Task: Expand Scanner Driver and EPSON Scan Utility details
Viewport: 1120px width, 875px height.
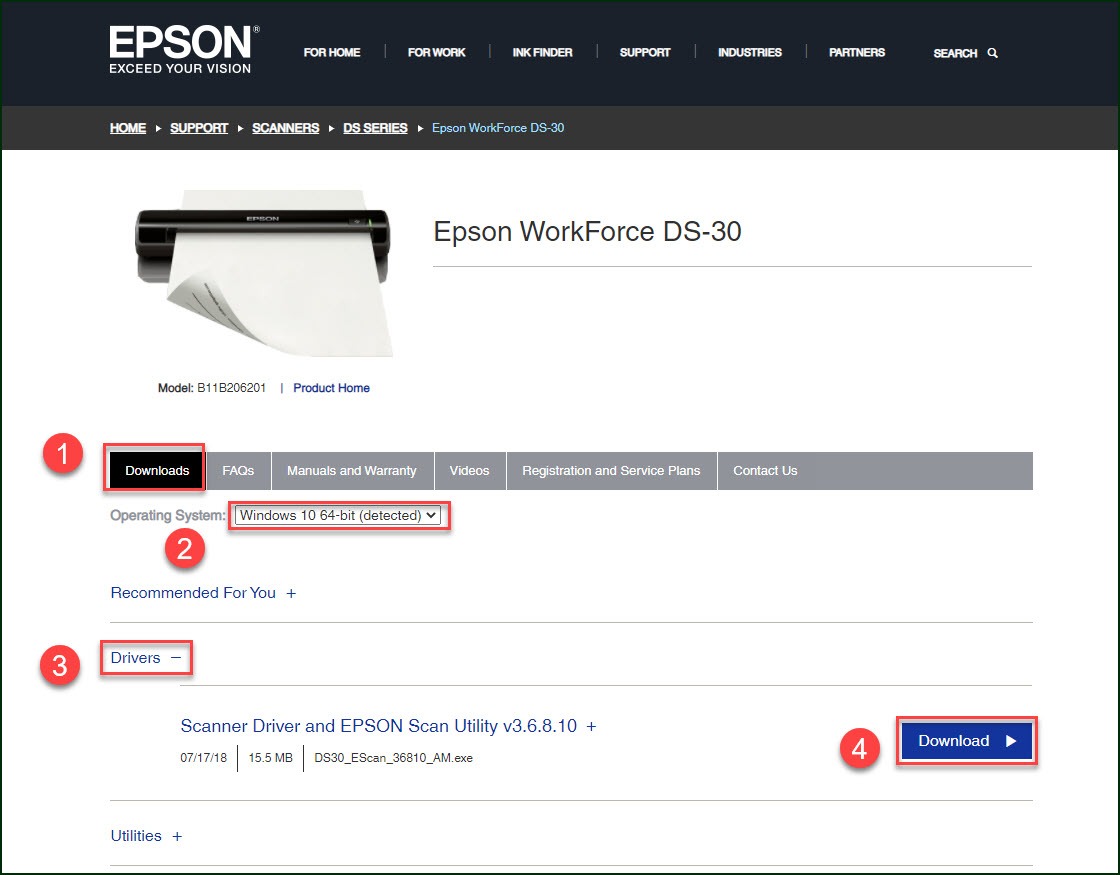Action: 388,726
